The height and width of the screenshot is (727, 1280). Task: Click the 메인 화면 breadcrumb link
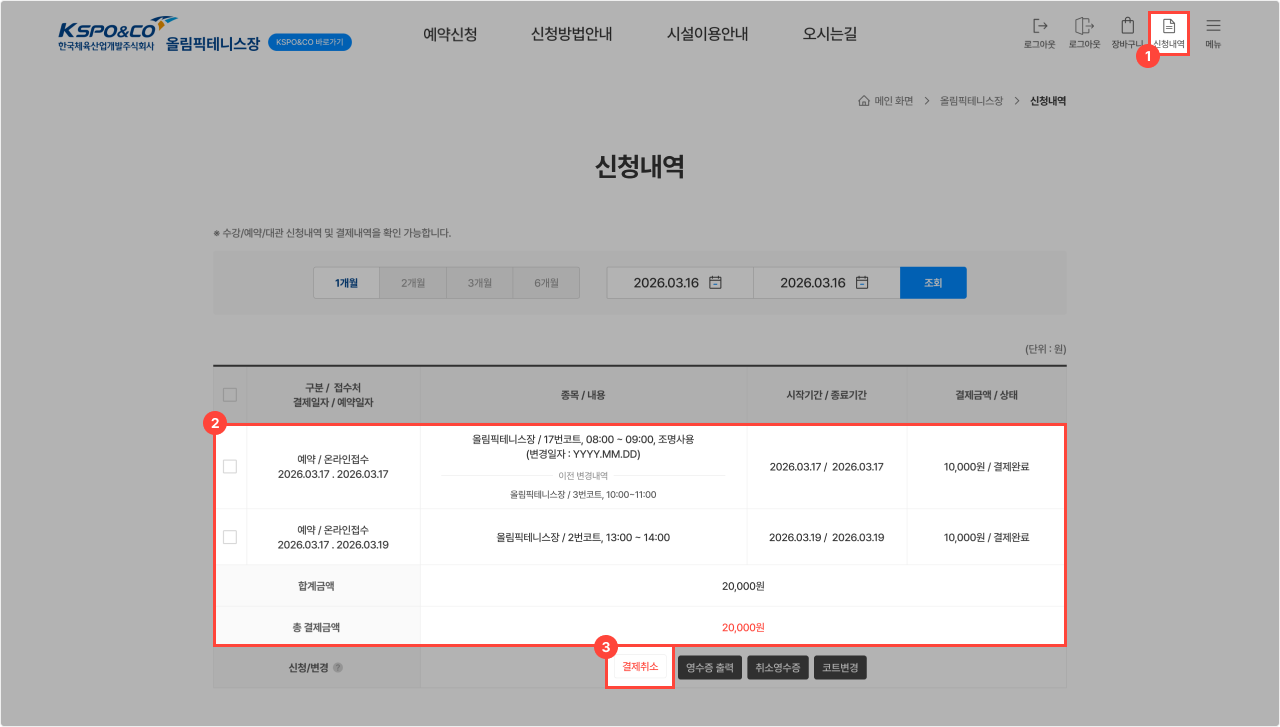(894, 101)
